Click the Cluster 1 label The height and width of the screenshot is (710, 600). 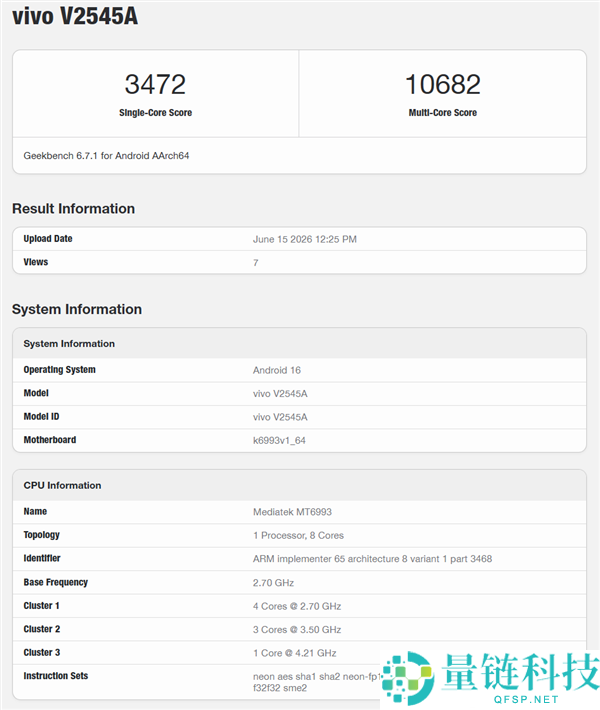(41, 605)
